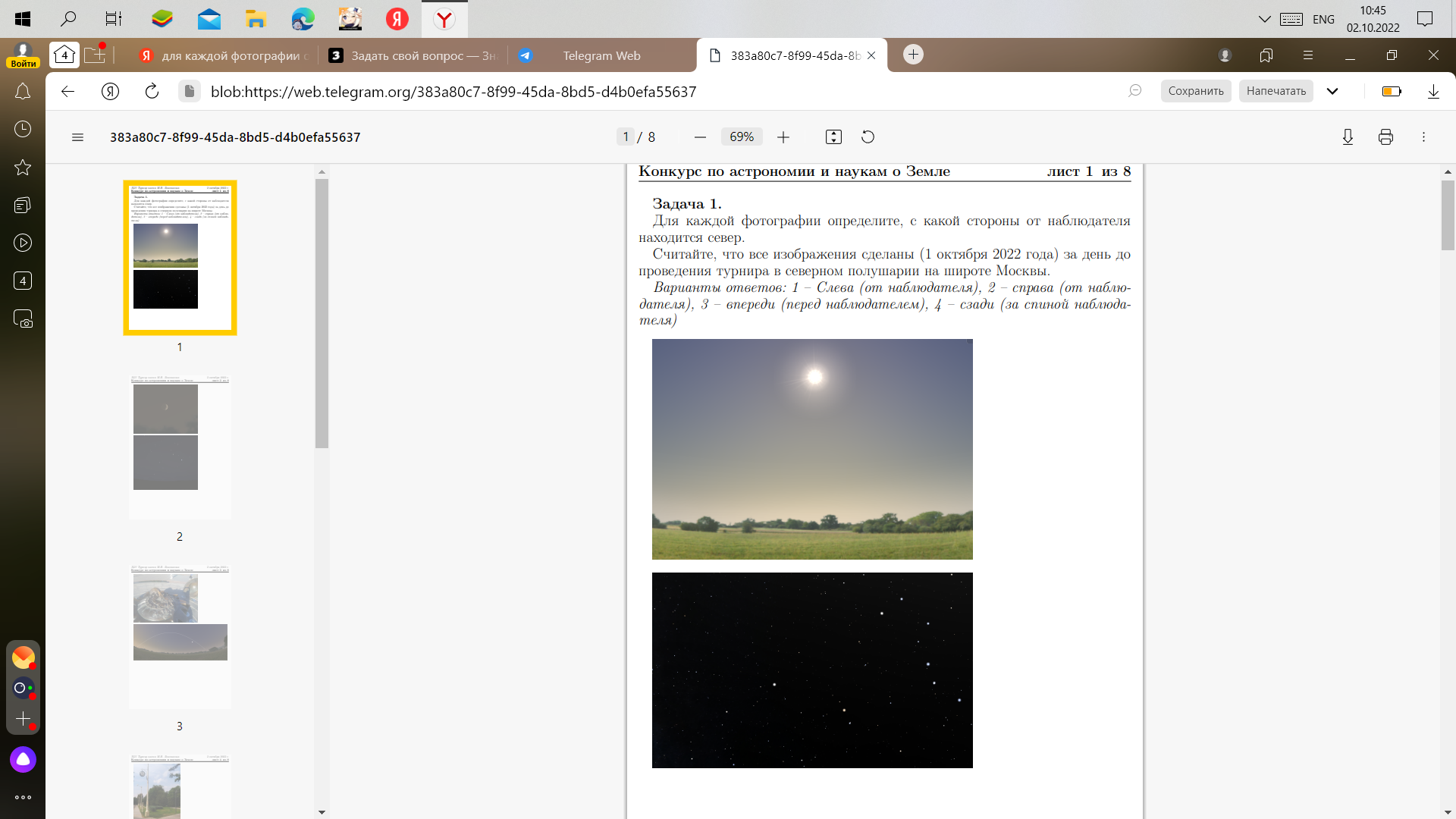Click the fit-to-page icon
The width and height of the screenshot is (1456, 819).
(833, 137)
